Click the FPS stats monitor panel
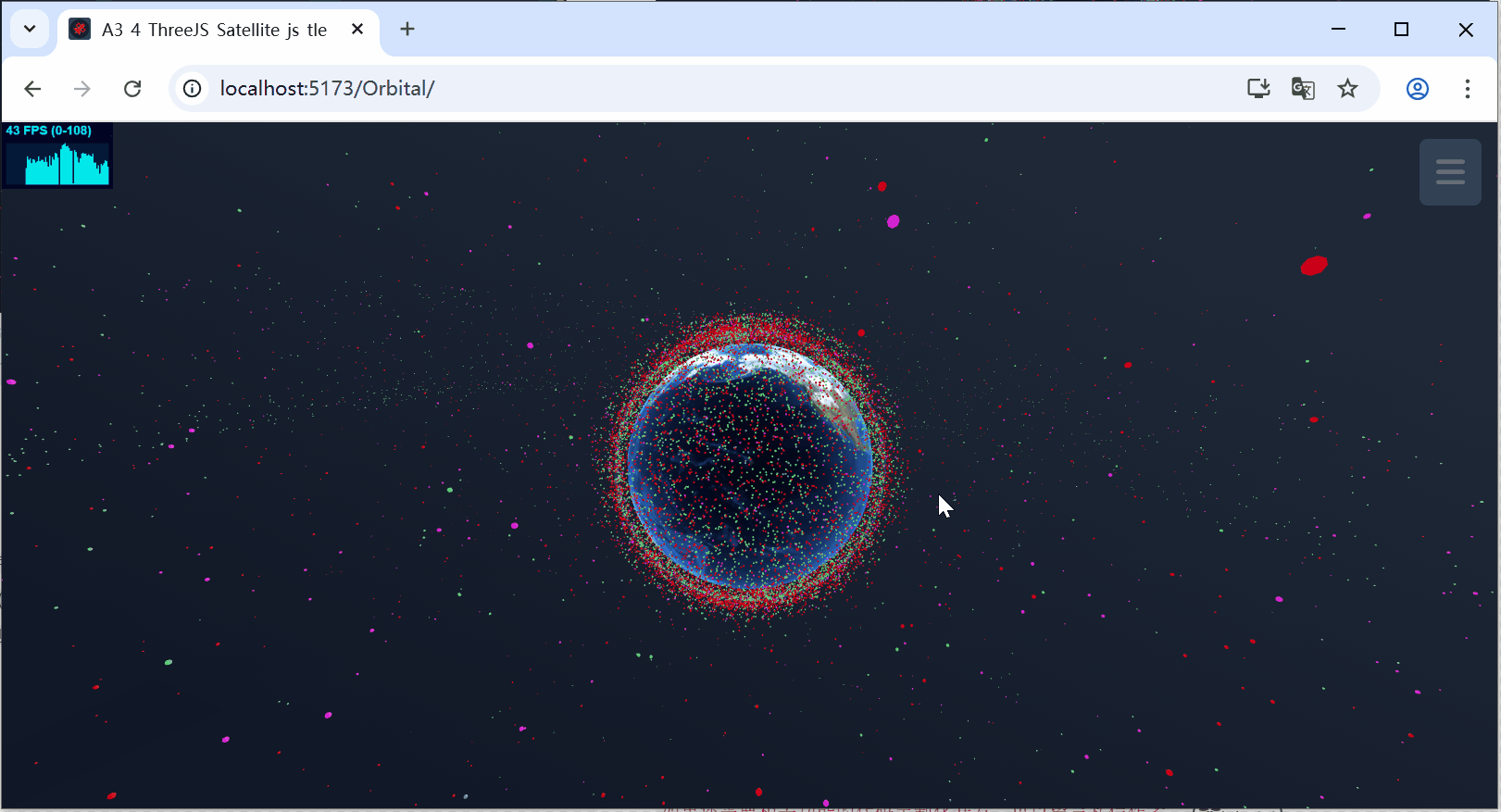The height and width of the screenshot is (812, 1501). point(57,156)
